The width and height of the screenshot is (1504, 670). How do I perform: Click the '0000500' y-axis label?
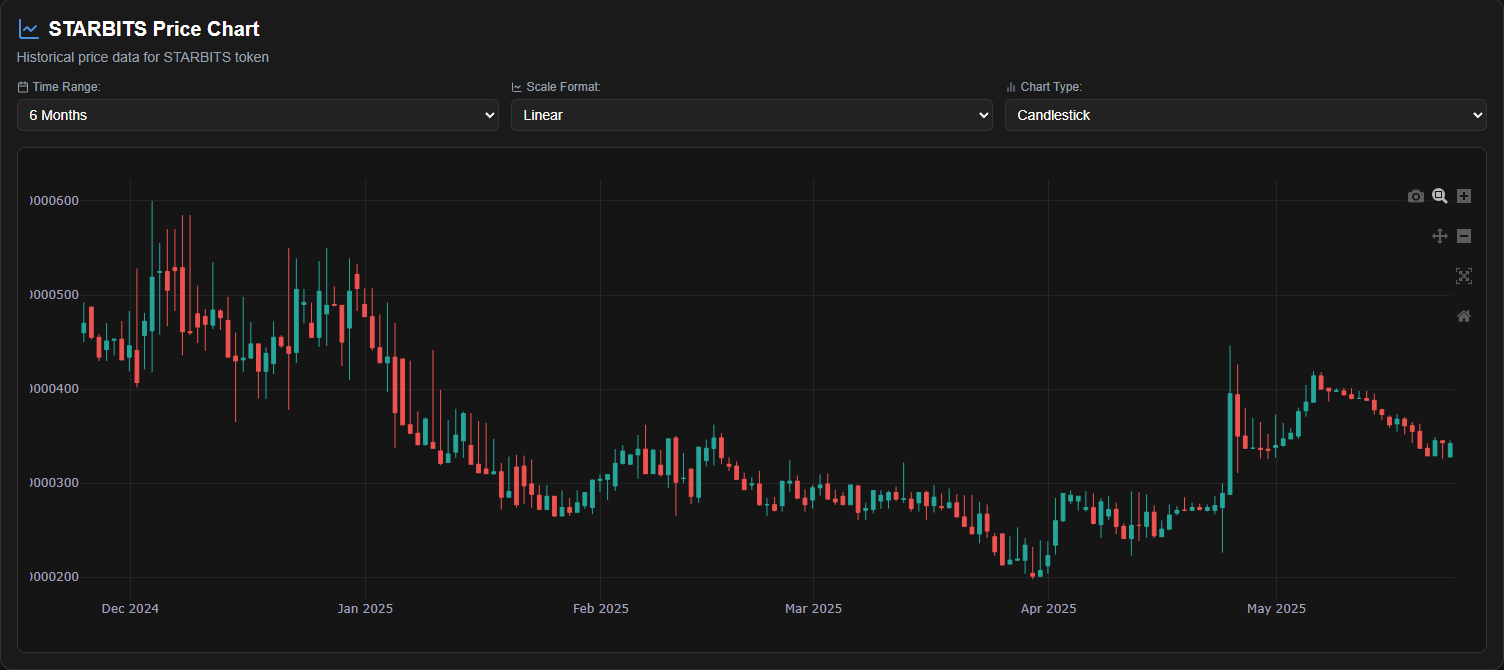(54, 294)
